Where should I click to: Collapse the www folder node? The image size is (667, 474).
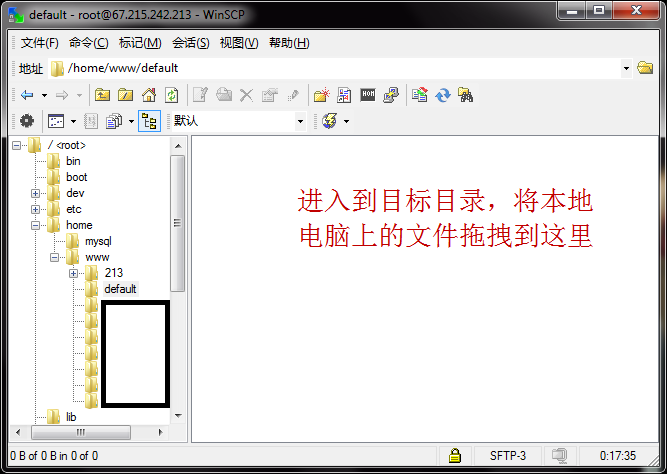(55, 257)
